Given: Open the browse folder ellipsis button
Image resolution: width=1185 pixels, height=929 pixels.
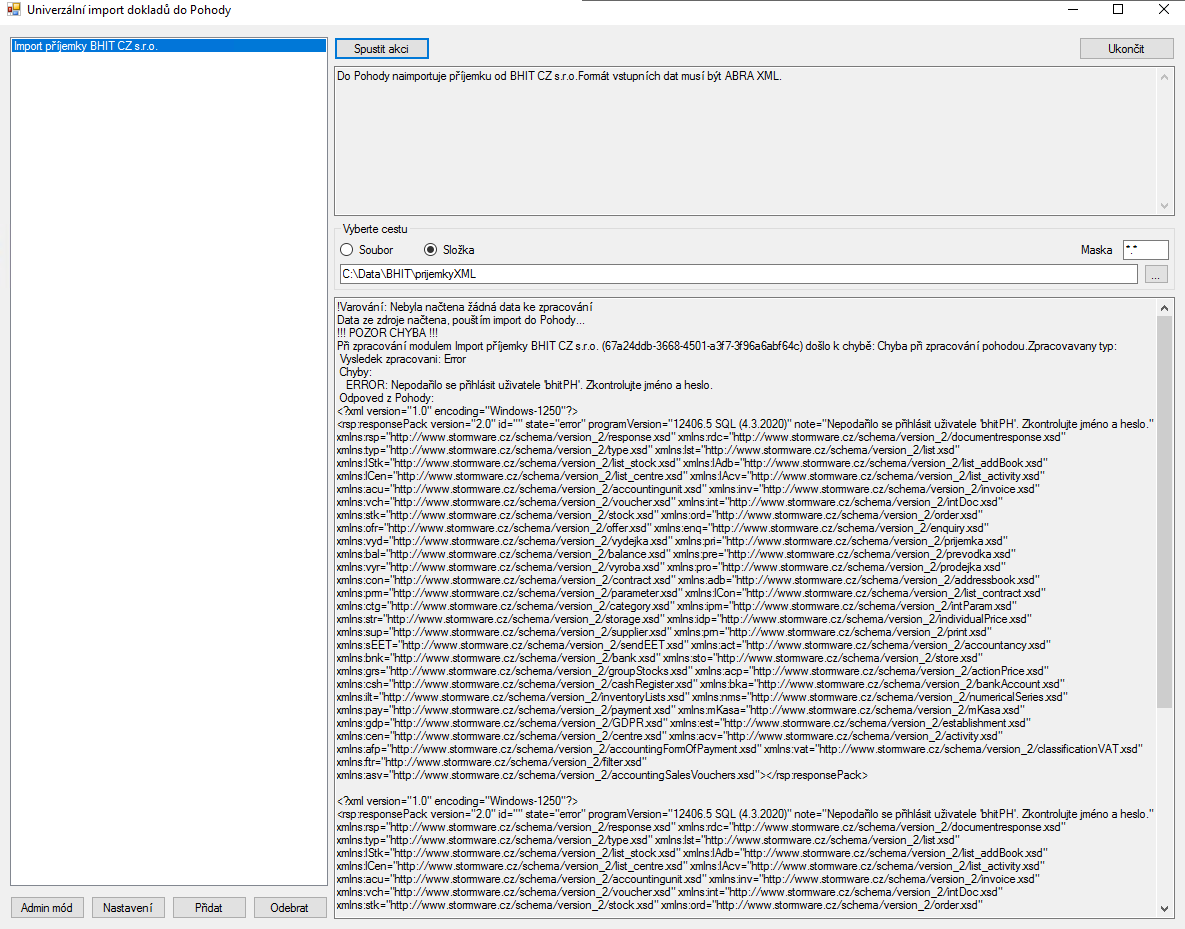Looking at the screenshot, I should (1156, 274).
